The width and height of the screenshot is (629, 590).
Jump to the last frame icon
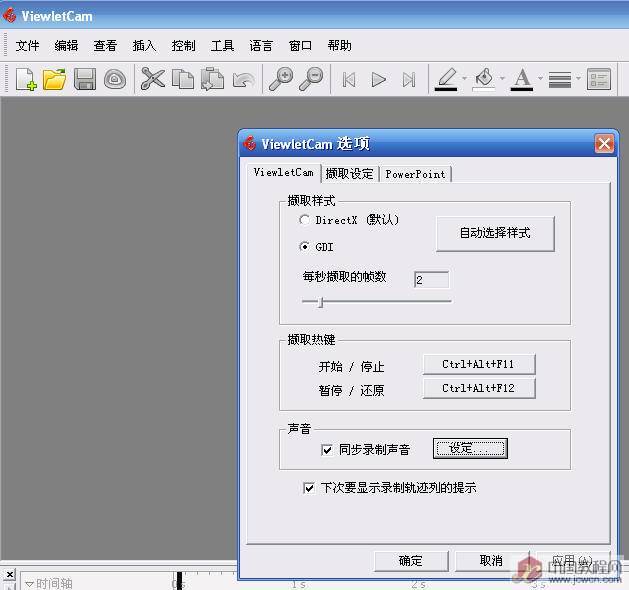(409, 80)
